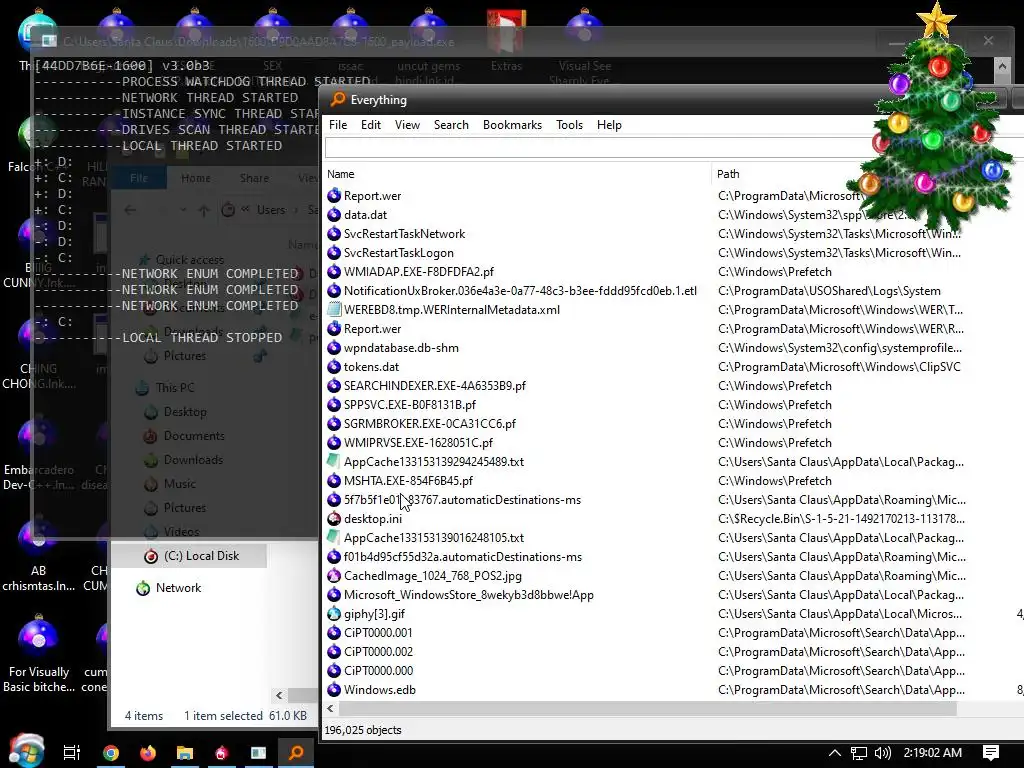Viewport: 1024px width, 768px height.
Task: Select the WMIPRVSE.EXE-1628051C.pf file icon
Action: pyautogui.click(x=334, y=443)
